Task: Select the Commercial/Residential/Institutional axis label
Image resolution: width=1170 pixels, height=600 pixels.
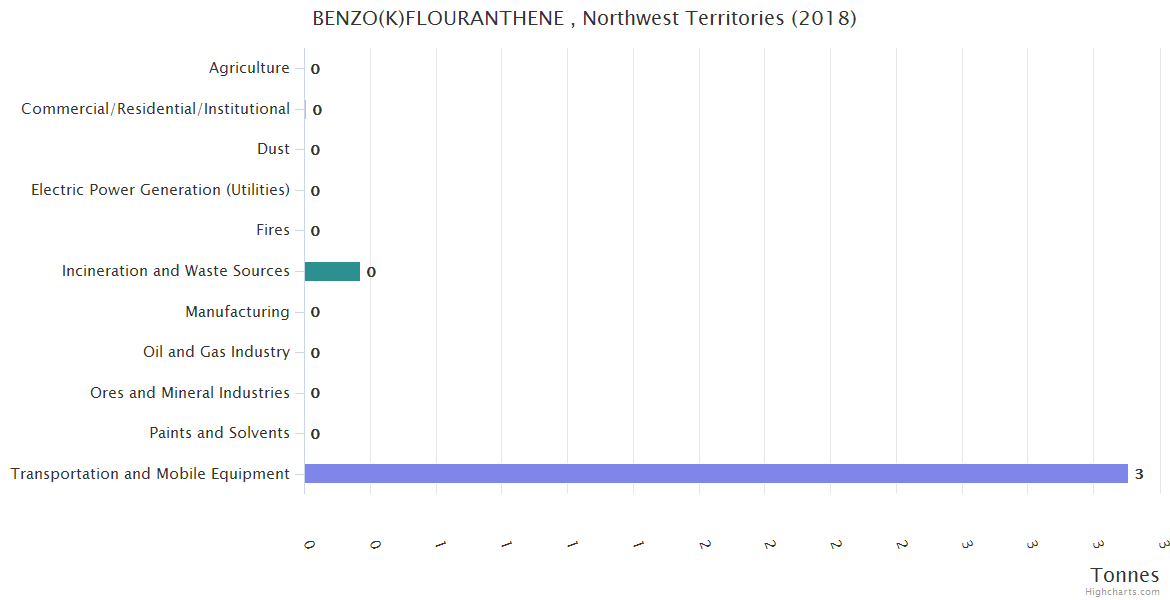Action: [155, 109]
